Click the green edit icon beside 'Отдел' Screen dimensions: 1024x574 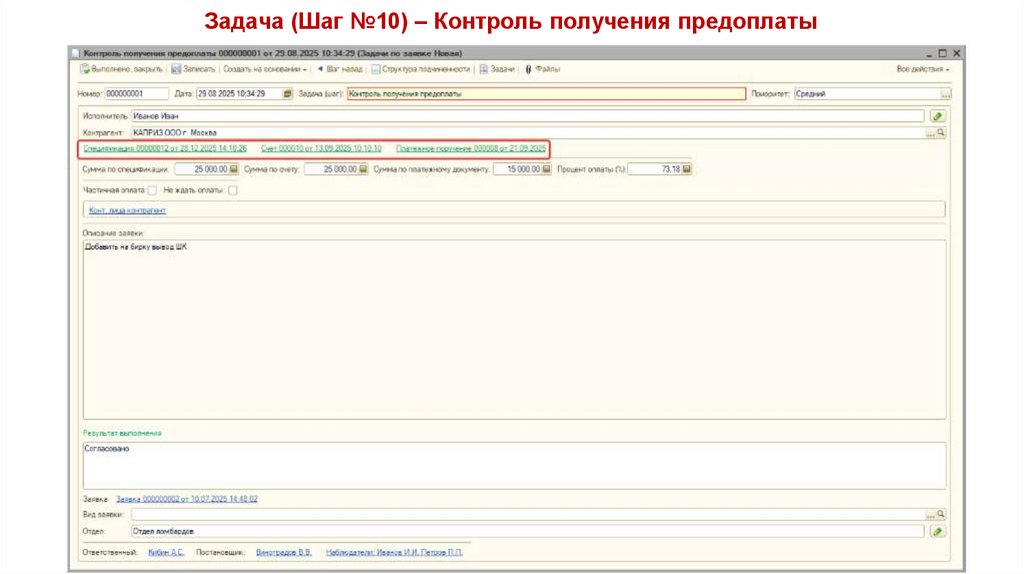(938, 532)
